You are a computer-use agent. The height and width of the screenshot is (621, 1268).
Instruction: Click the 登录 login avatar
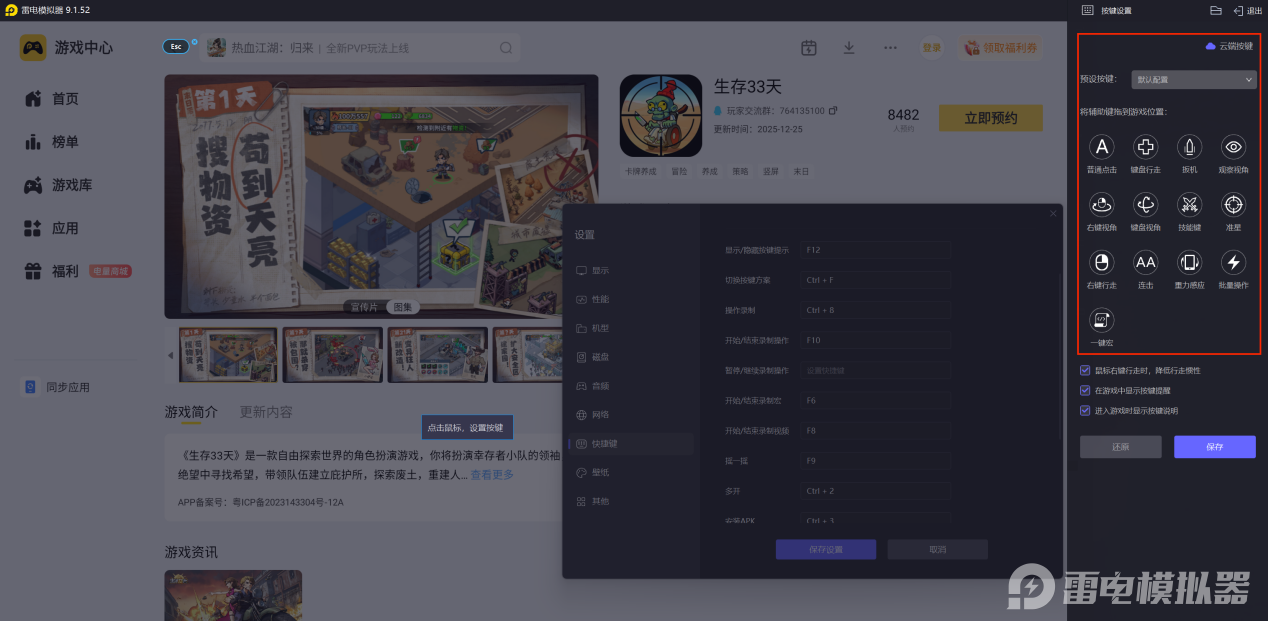click(932, 47)
